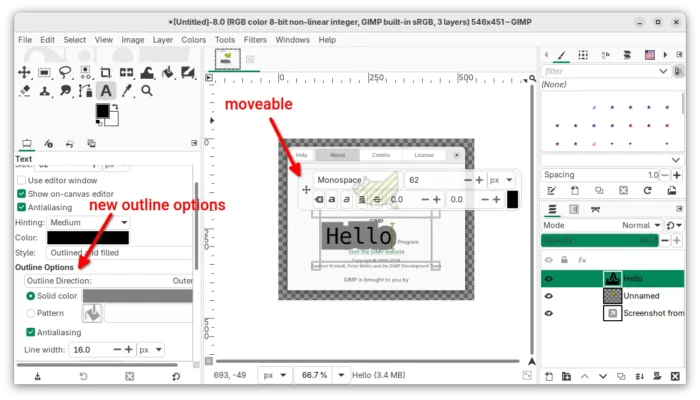Select the Pattern radio button
The width and height of the screenshot is (700, 400).
point(31,313)
